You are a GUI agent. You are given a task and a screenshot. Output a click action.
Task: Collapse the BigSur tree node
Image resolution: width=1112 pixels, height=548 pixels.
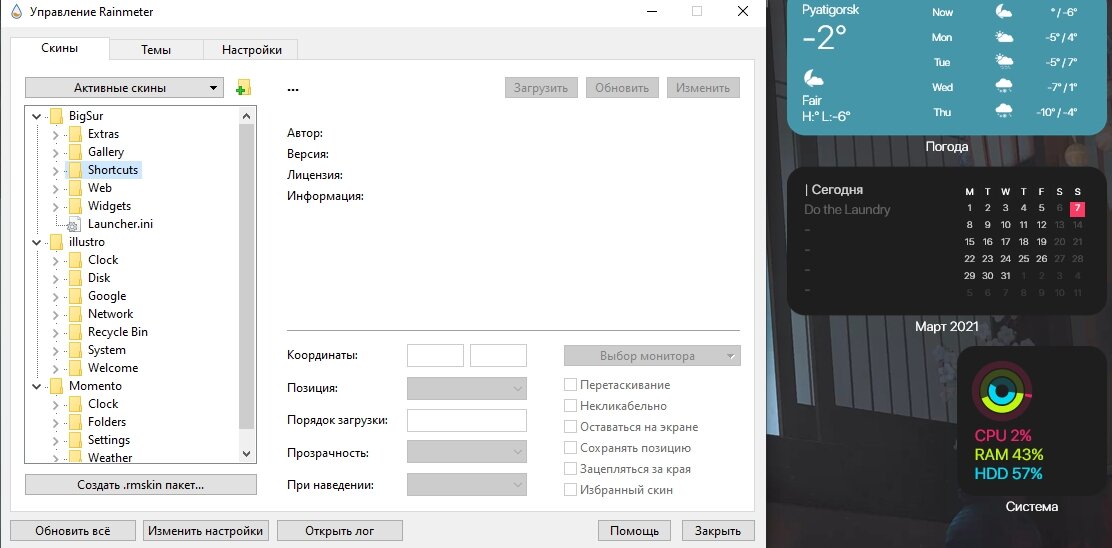[x=36, y=116]
